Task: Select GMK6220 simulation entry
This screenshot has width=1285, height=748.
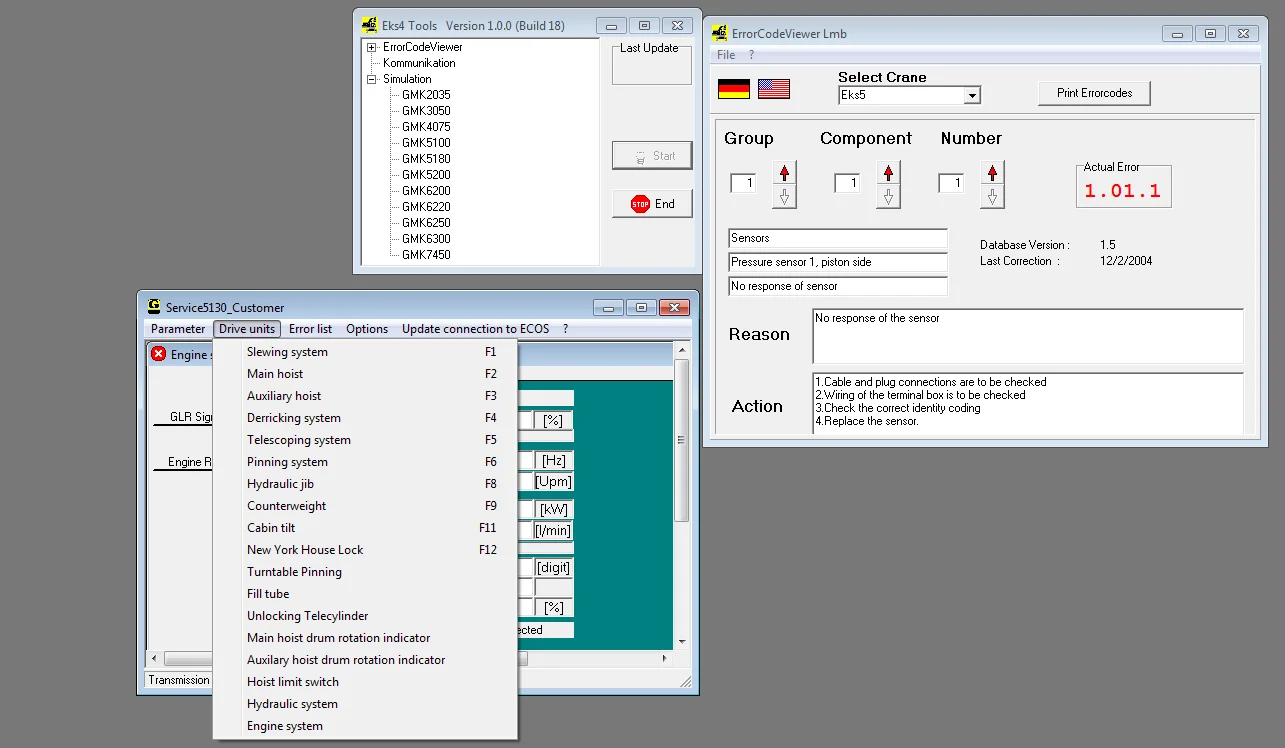Action: [x=426, y=207]
